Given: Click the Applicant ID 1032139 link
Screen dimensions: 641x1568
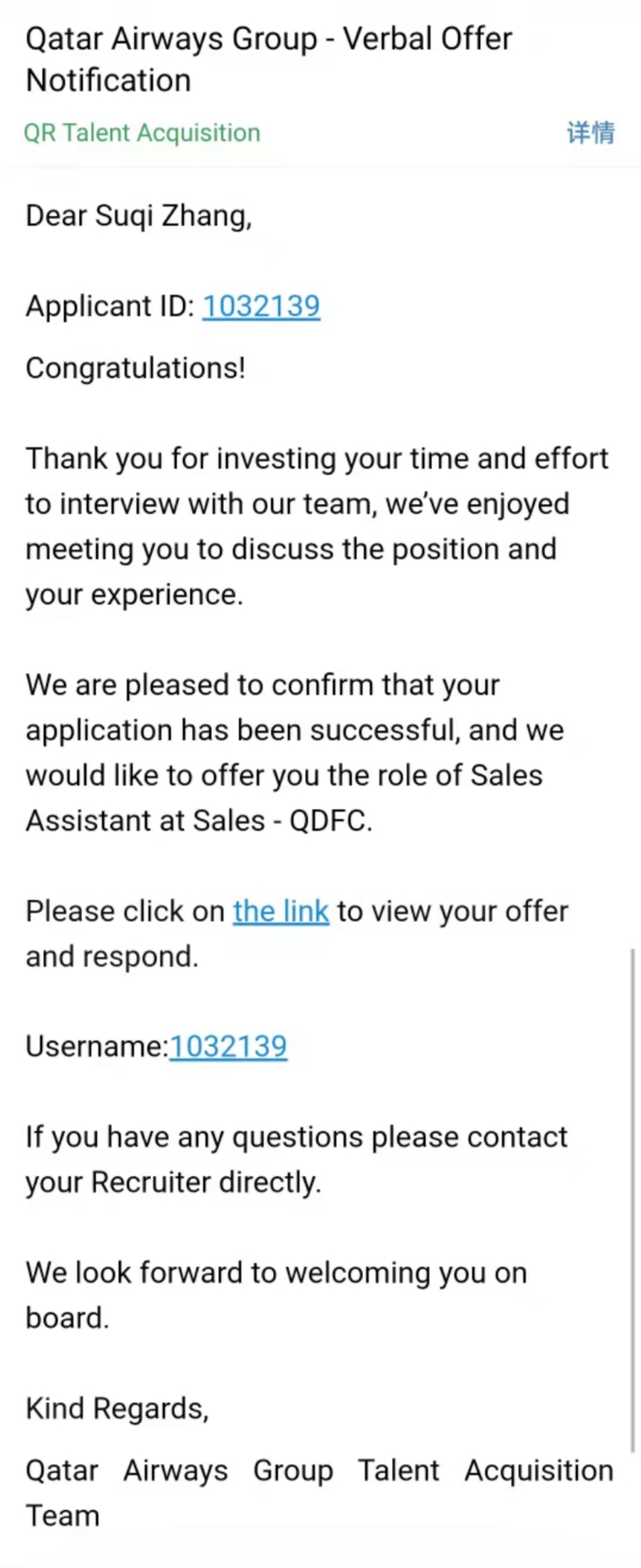Looking at the screenshot, I should 261,306.
